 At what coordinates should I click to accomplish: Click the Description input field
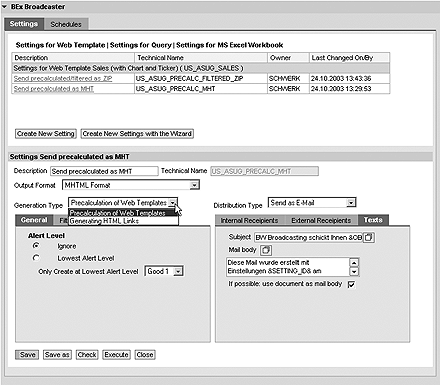(104, 171)
